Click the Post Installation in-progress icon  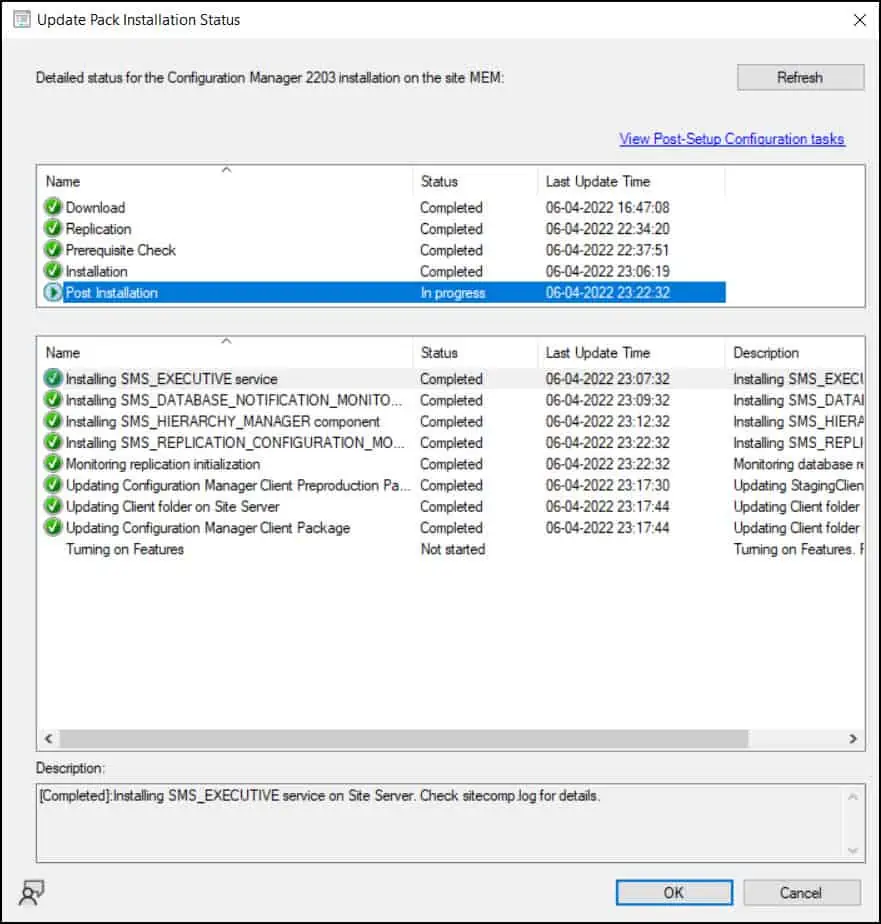pos(52,292)
